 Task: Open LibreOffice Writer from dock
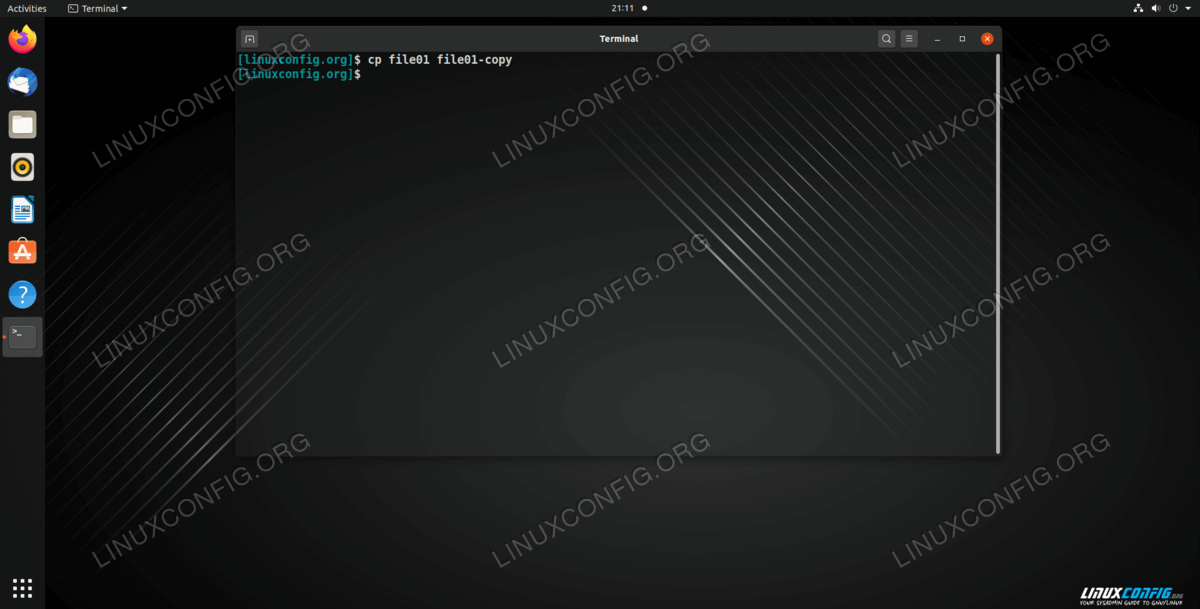pos(22,209)
